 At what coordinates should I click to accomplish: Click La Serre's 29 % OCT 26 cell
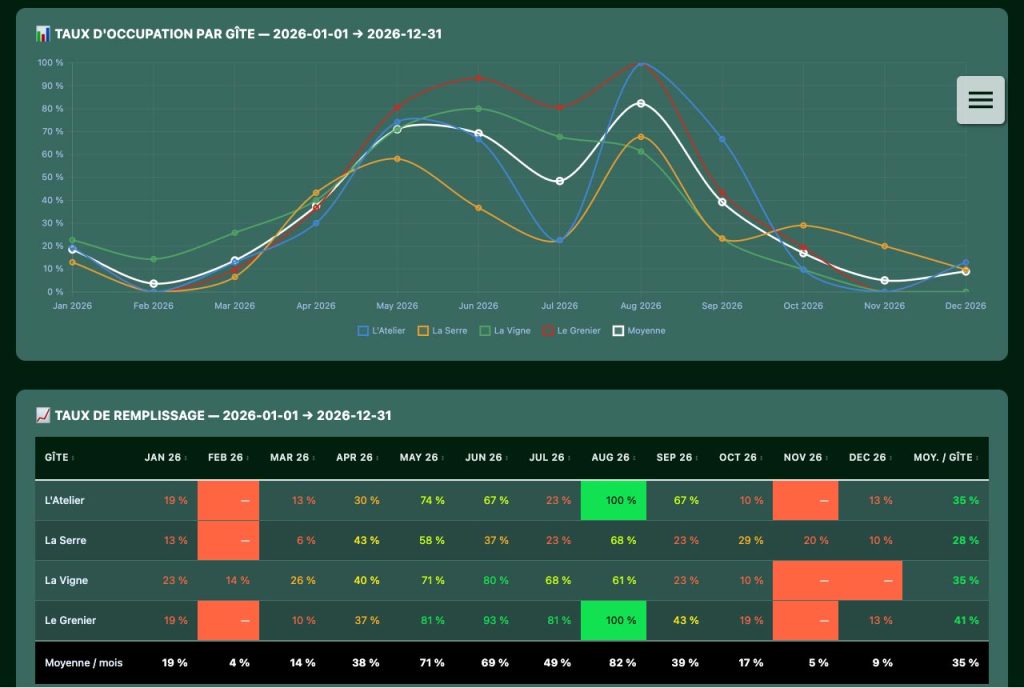tap(741, 540)
